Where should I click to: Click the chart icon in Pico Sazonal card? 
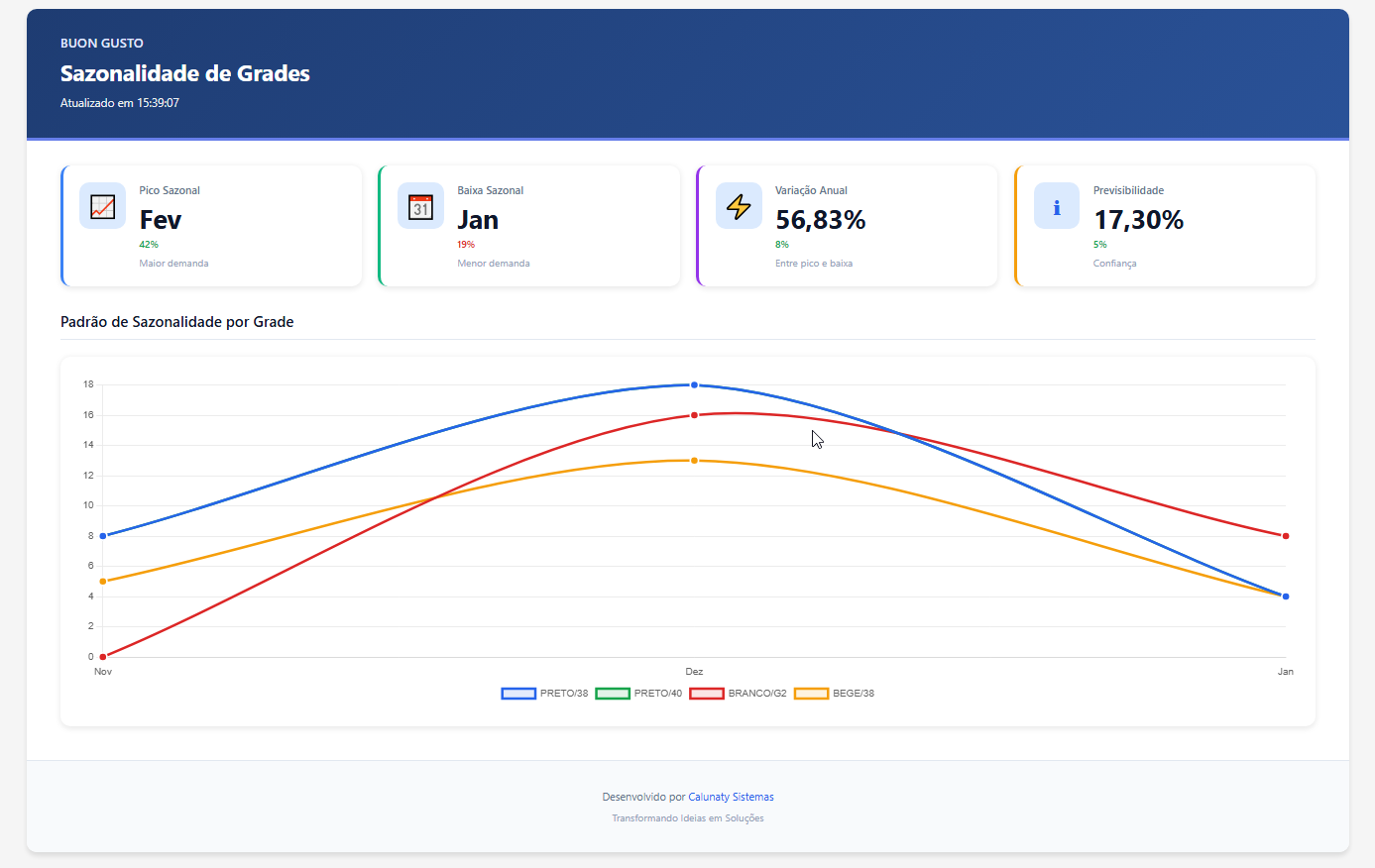[x=102, y=206]
